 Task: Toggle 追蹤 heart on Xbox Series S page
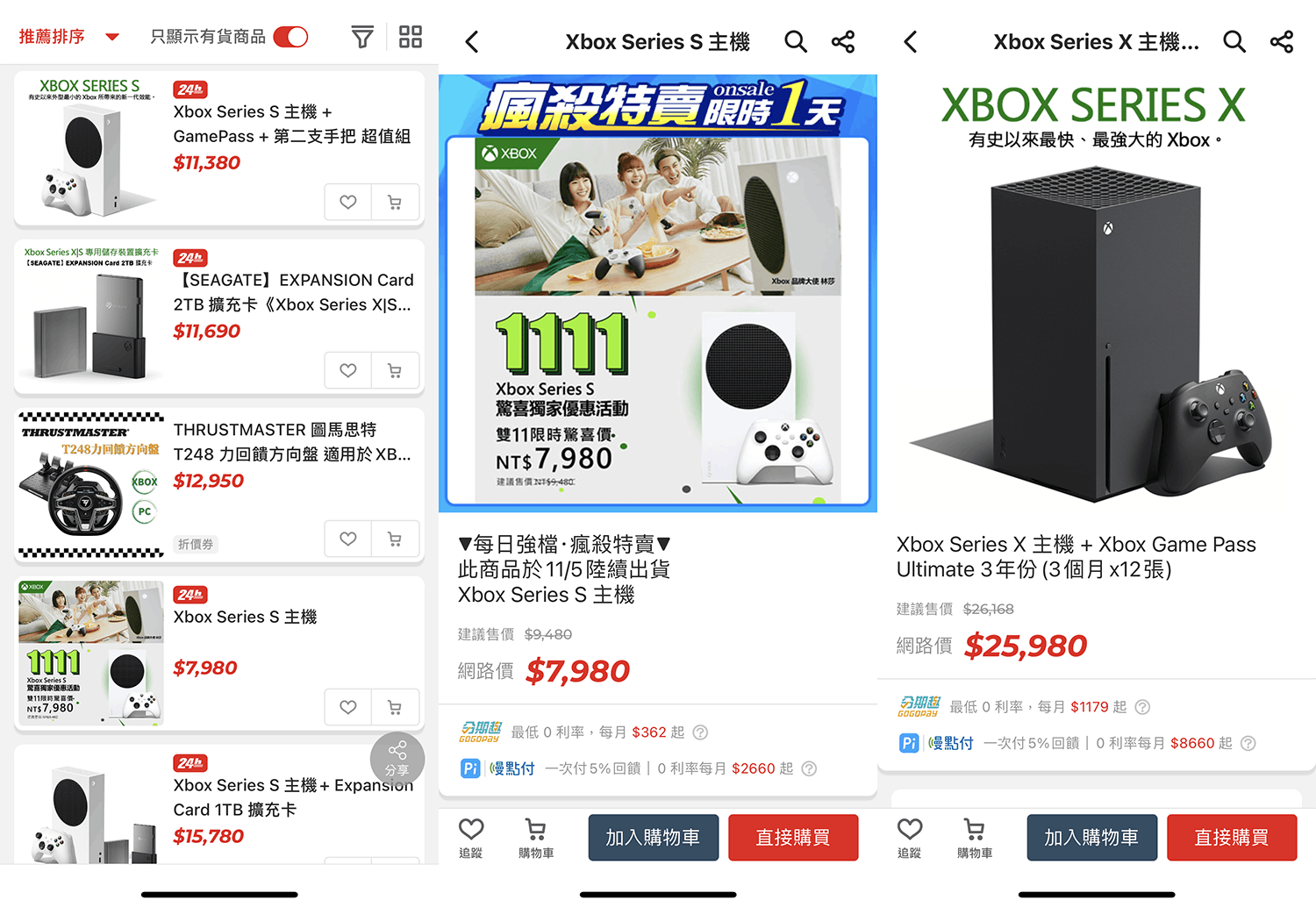pos(471,838)
